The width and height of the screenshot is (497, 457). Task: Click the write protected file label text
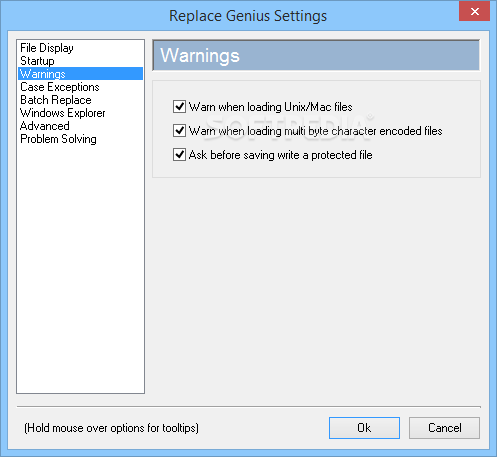280,155
